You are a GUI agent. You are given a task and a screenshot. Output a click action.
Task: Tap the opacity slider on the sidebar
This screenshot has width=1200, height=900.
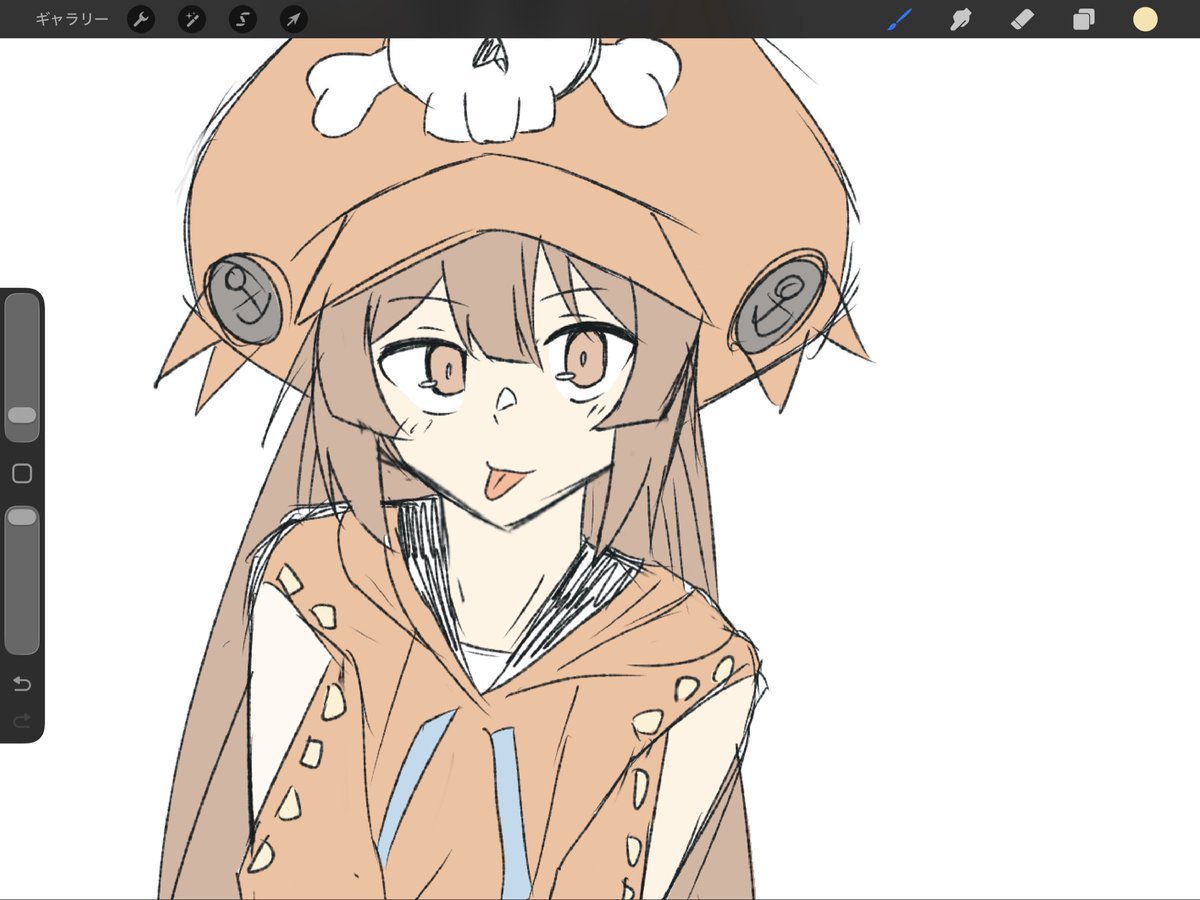[22, 515]
